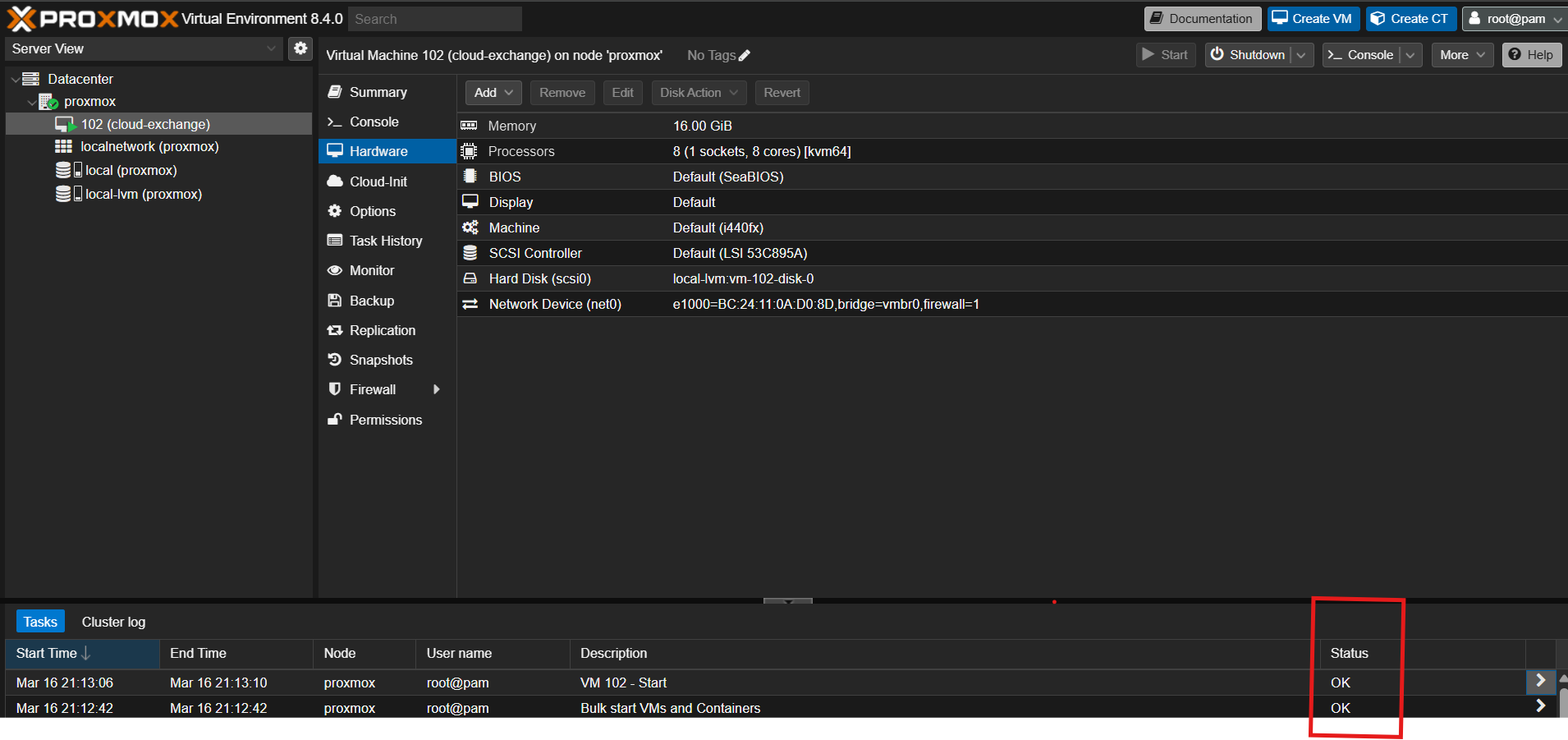This screenshot has width=1568, height=740.
Task: Click the Firewall shield icon
Action: click(335, 389)
